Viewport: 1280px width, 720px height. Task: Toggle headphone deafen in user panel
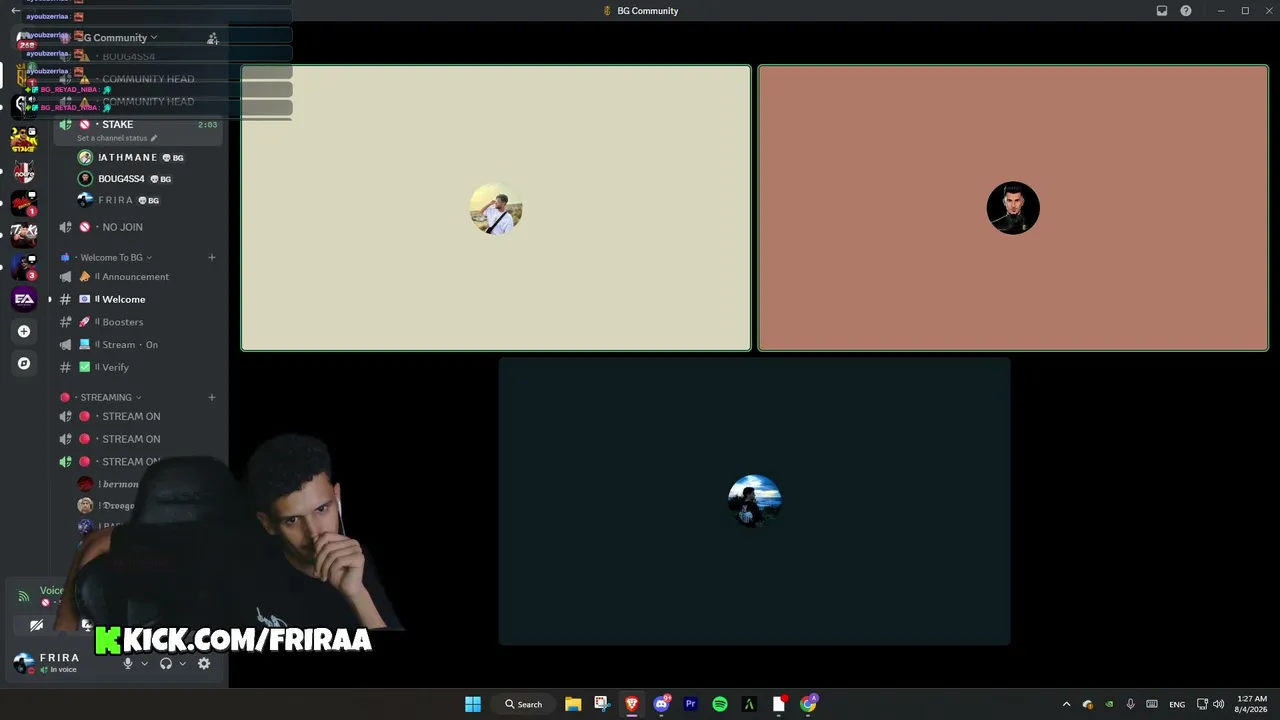166,663
